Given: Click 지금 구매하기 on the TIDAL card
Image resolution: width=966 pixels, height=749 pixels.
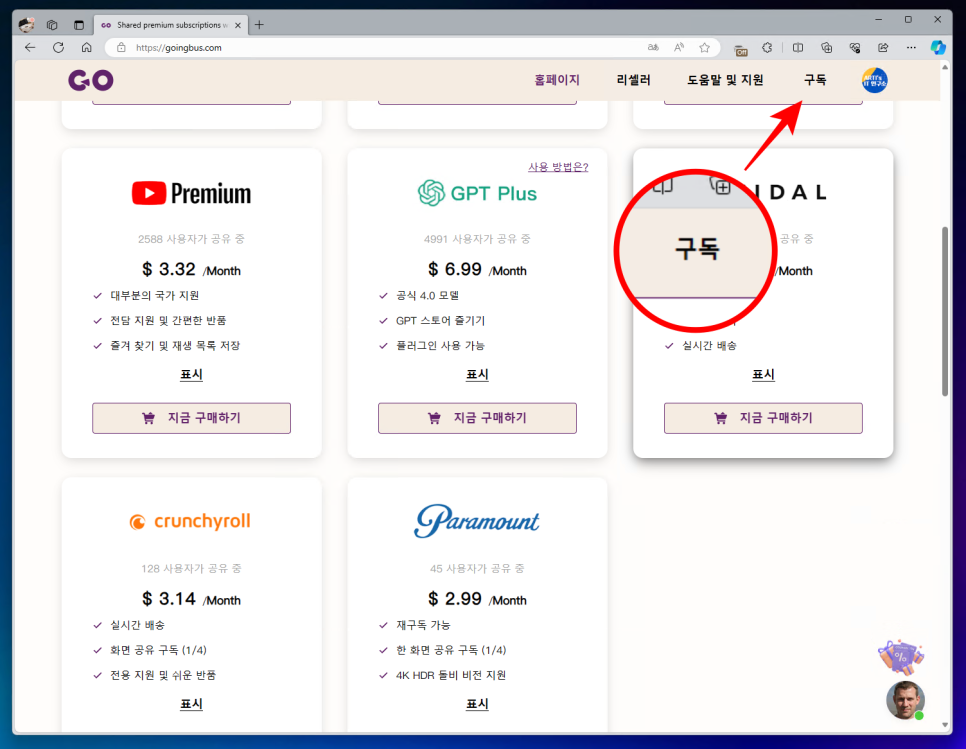Looking at the screenshot, I should (763, 418).
